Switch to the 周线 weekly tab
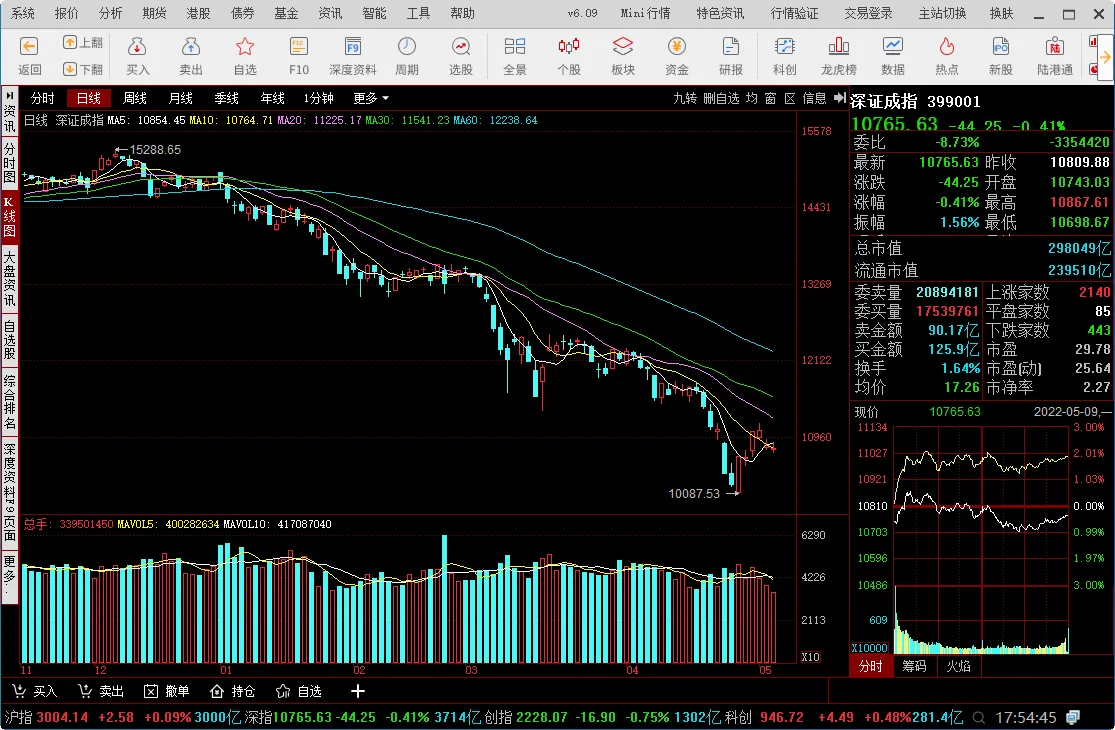 click(134, 98)
